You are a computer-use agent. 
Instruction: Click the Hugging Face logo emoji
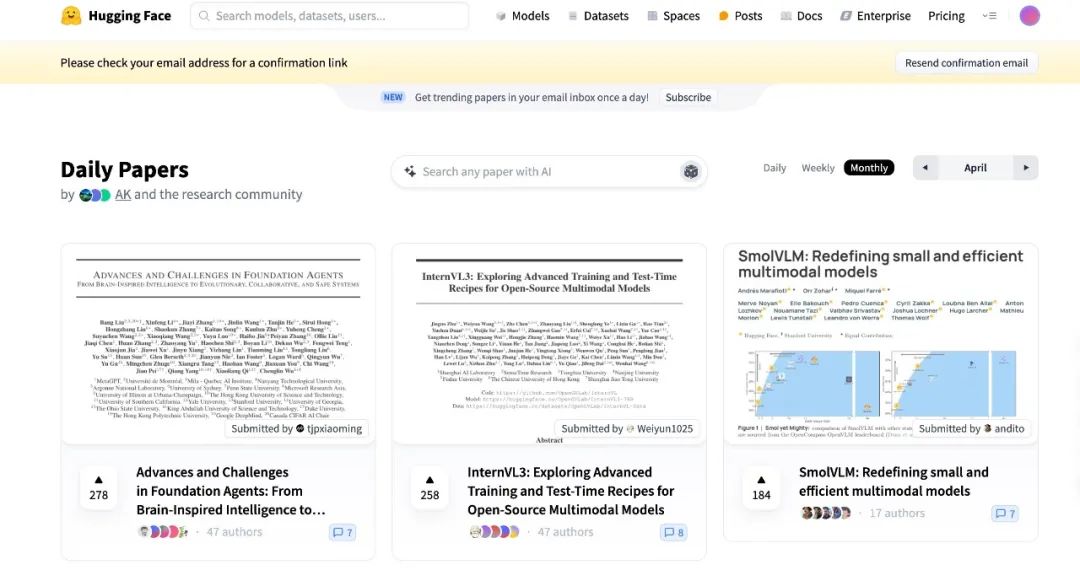coord(71,15)
